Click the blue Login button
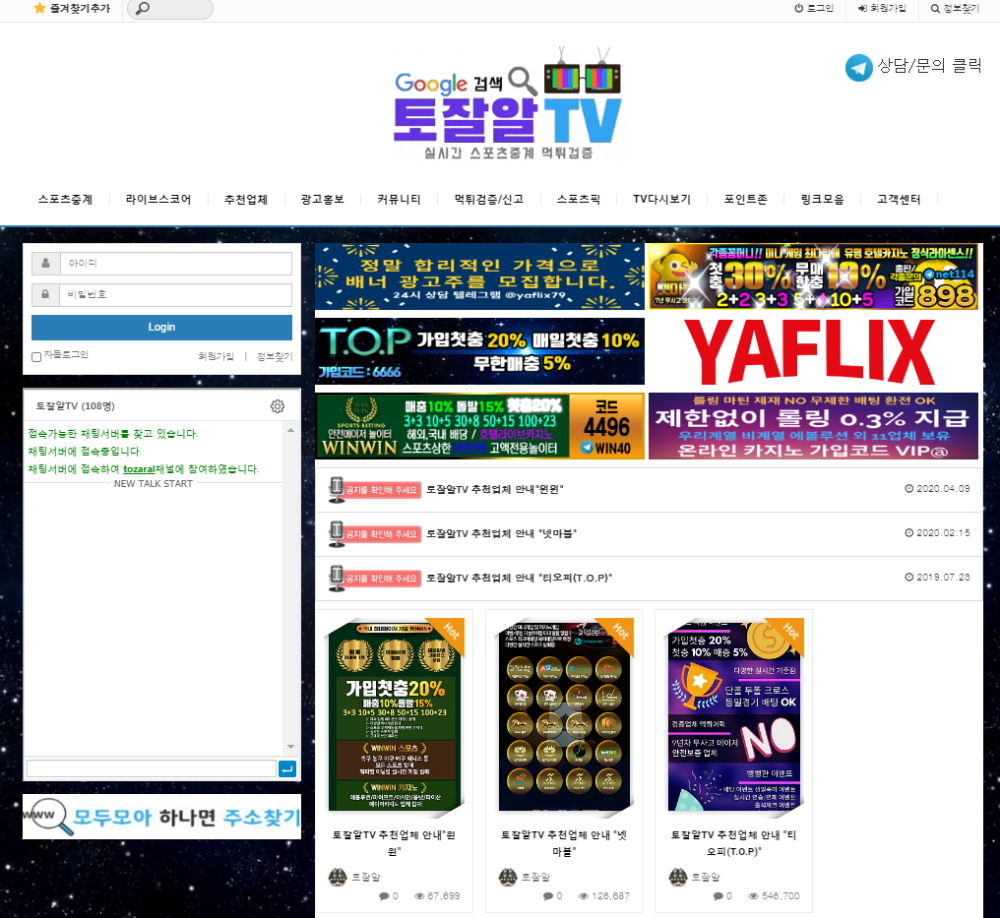 (161, 327)
